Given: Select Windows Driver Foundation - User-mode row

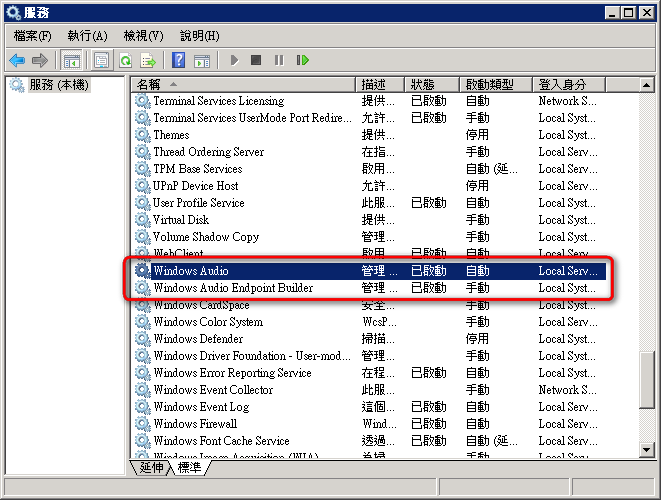Looking at the screenshot, I should [370, 356].
